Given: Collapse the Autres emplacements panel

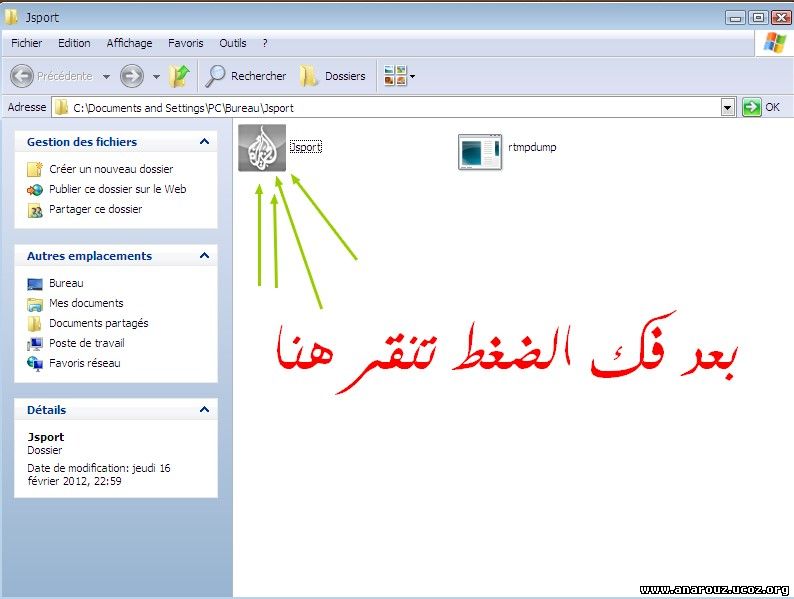Looking at the screenshot, I should pos(205,255).
